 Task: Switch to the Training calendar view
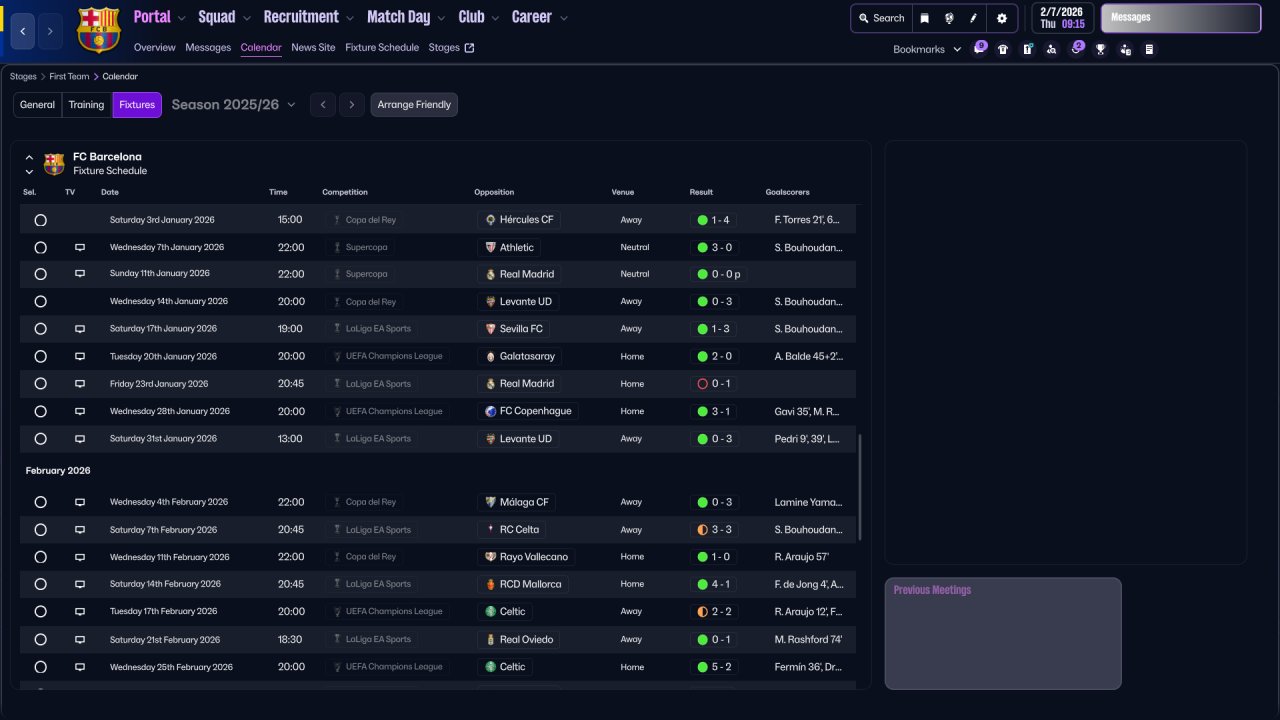(x=87, y=105)
